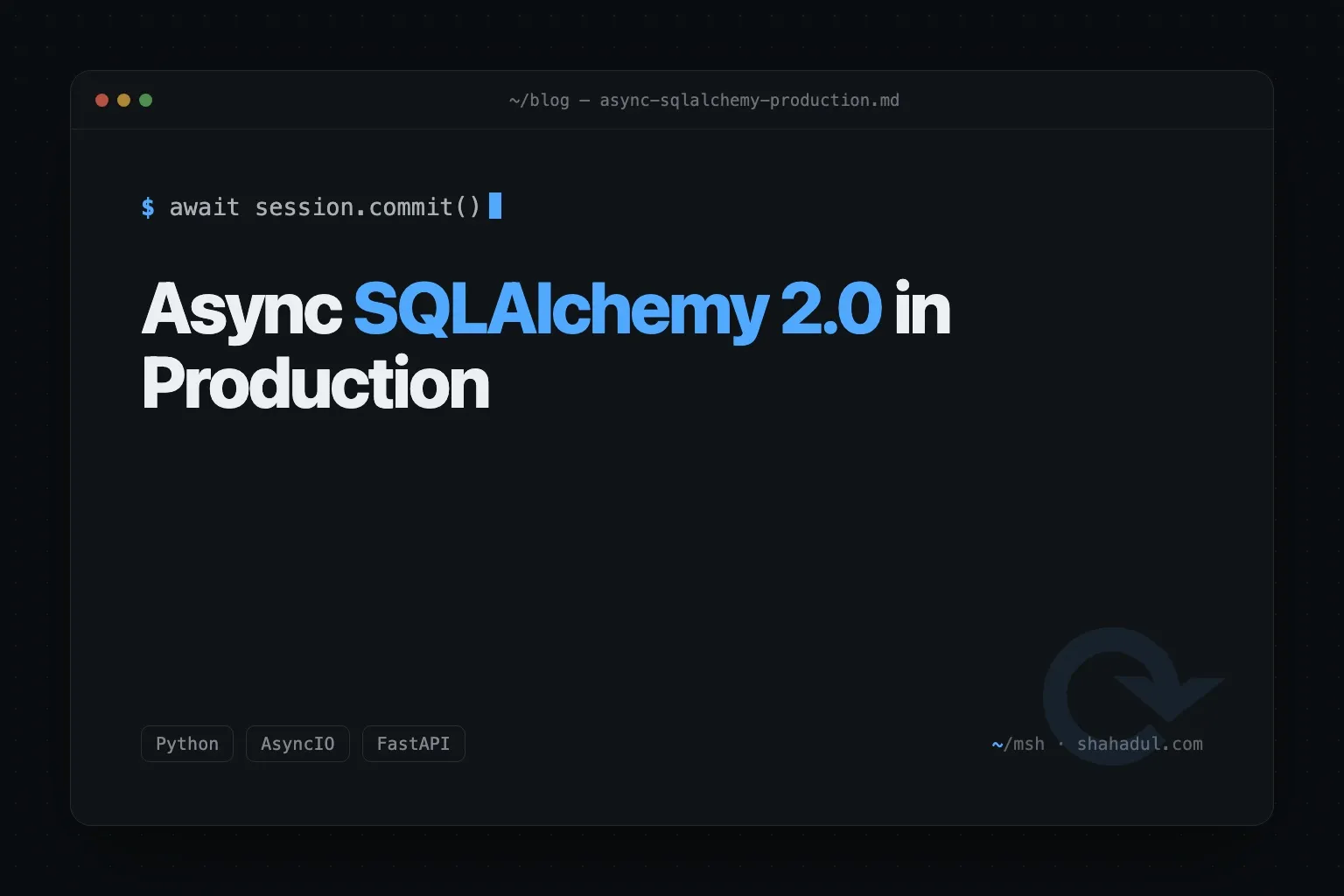
Task: Click the red close dot
Action: 101,101
